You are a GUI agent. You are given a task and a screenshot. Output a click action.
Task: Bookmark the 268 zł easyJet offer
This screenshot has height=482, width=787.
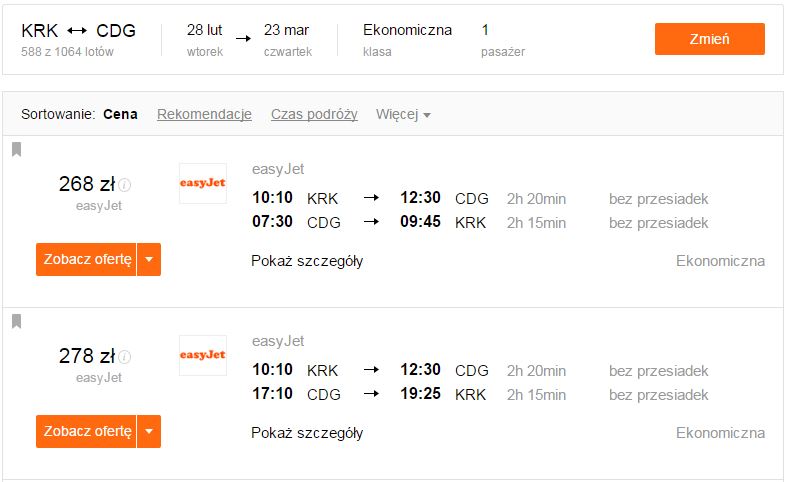(17, 149)
